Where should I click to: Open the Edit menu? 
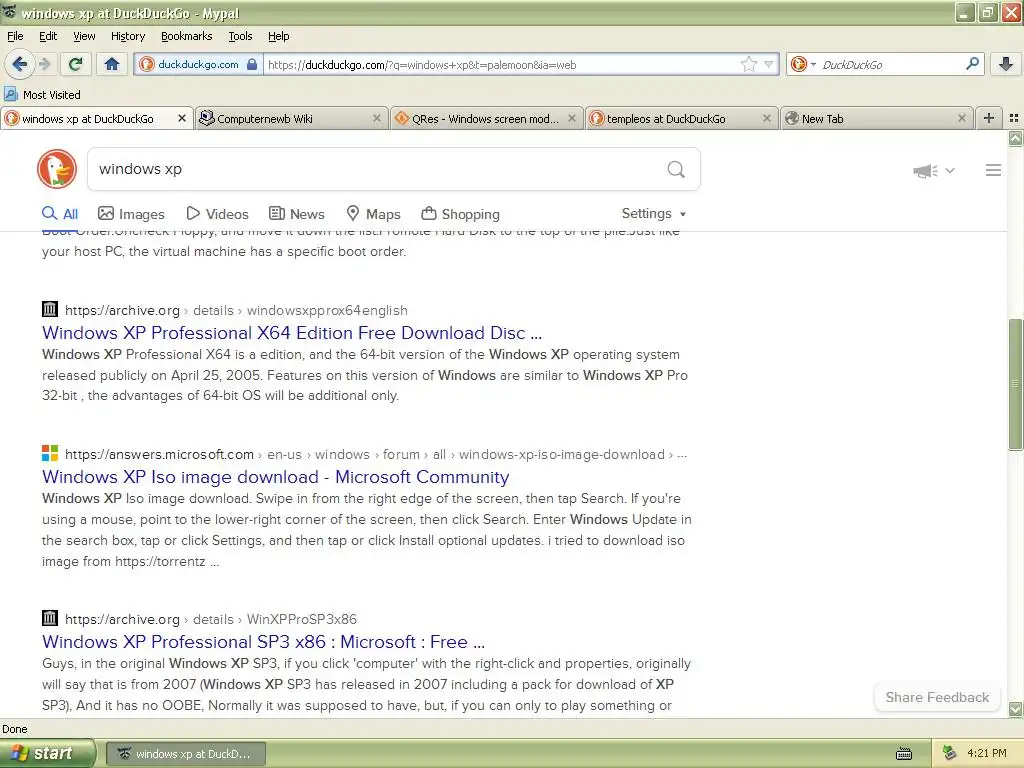[48, 36]
